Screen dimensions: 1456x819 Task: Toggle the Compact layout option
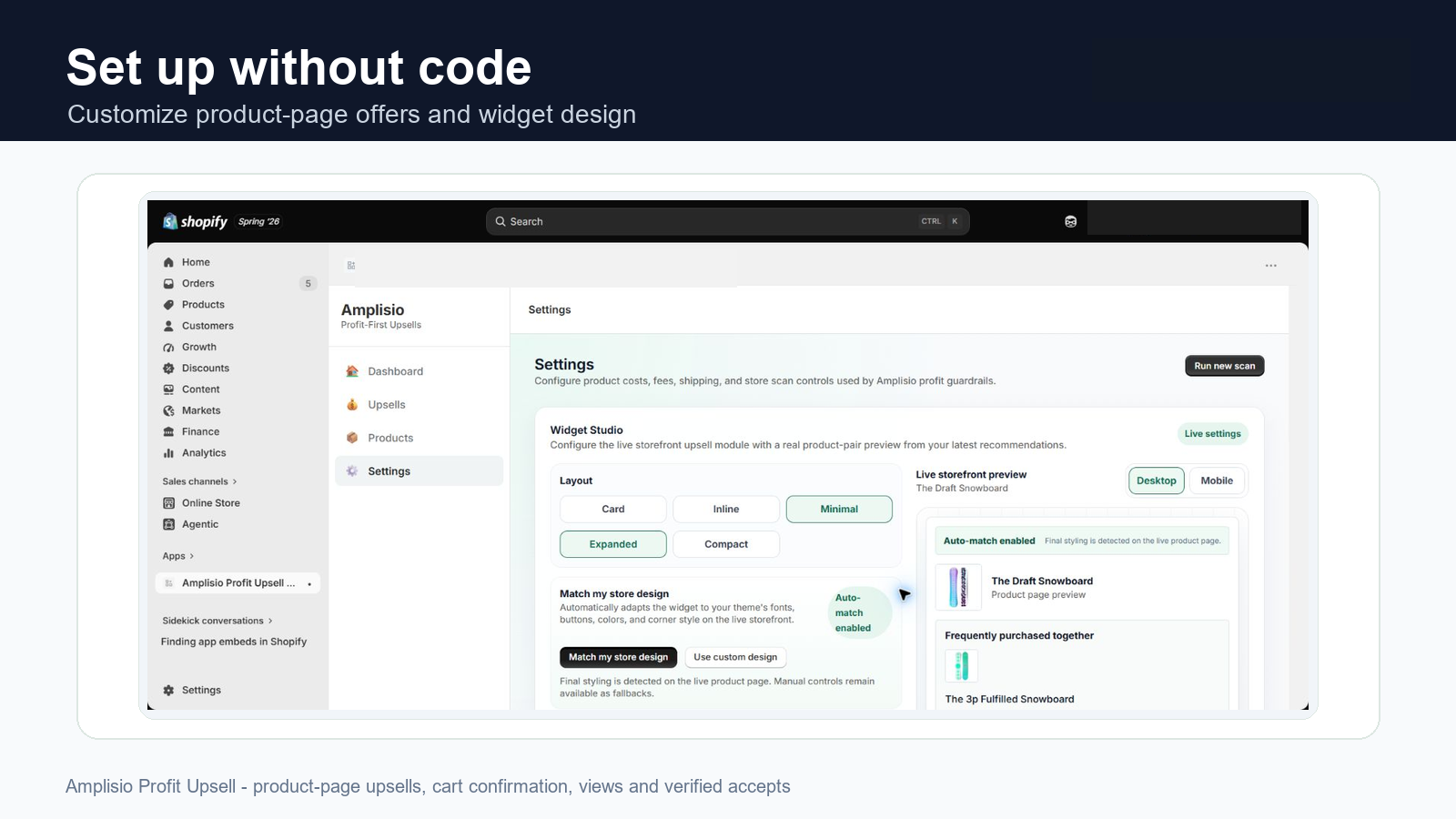coord(726,544)
